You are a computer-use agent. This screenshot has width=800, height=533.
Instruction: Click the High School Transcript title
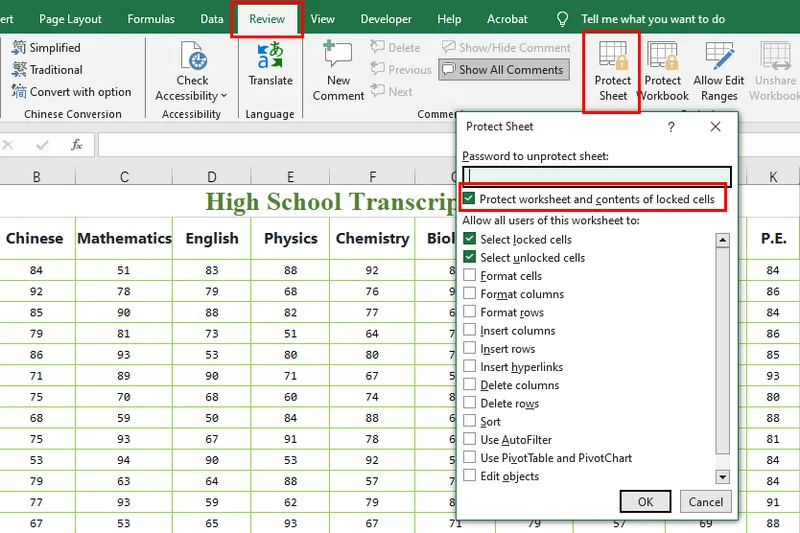331,201
